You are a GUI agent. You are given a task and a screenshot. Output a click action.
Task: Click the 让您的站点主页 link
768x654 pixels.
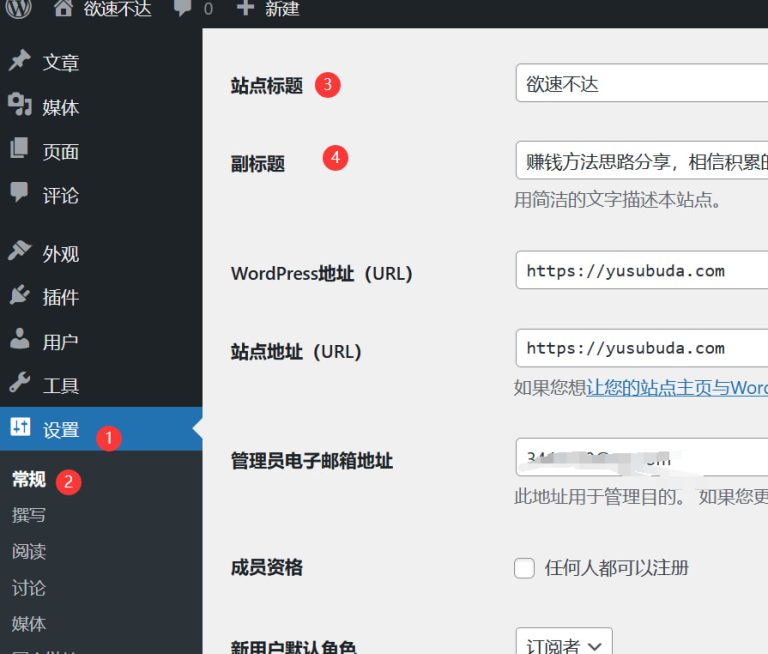(x=676, y=388)
